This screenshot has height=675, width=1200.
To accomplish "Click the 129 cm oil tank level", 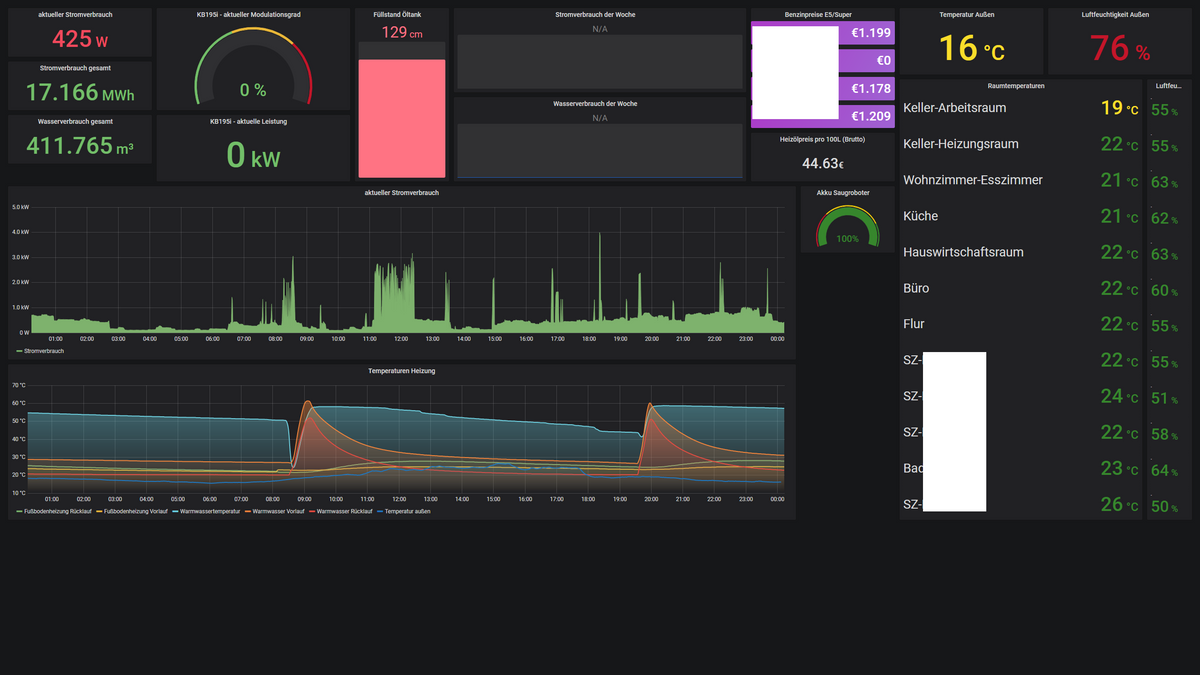I will pos(401,33).
